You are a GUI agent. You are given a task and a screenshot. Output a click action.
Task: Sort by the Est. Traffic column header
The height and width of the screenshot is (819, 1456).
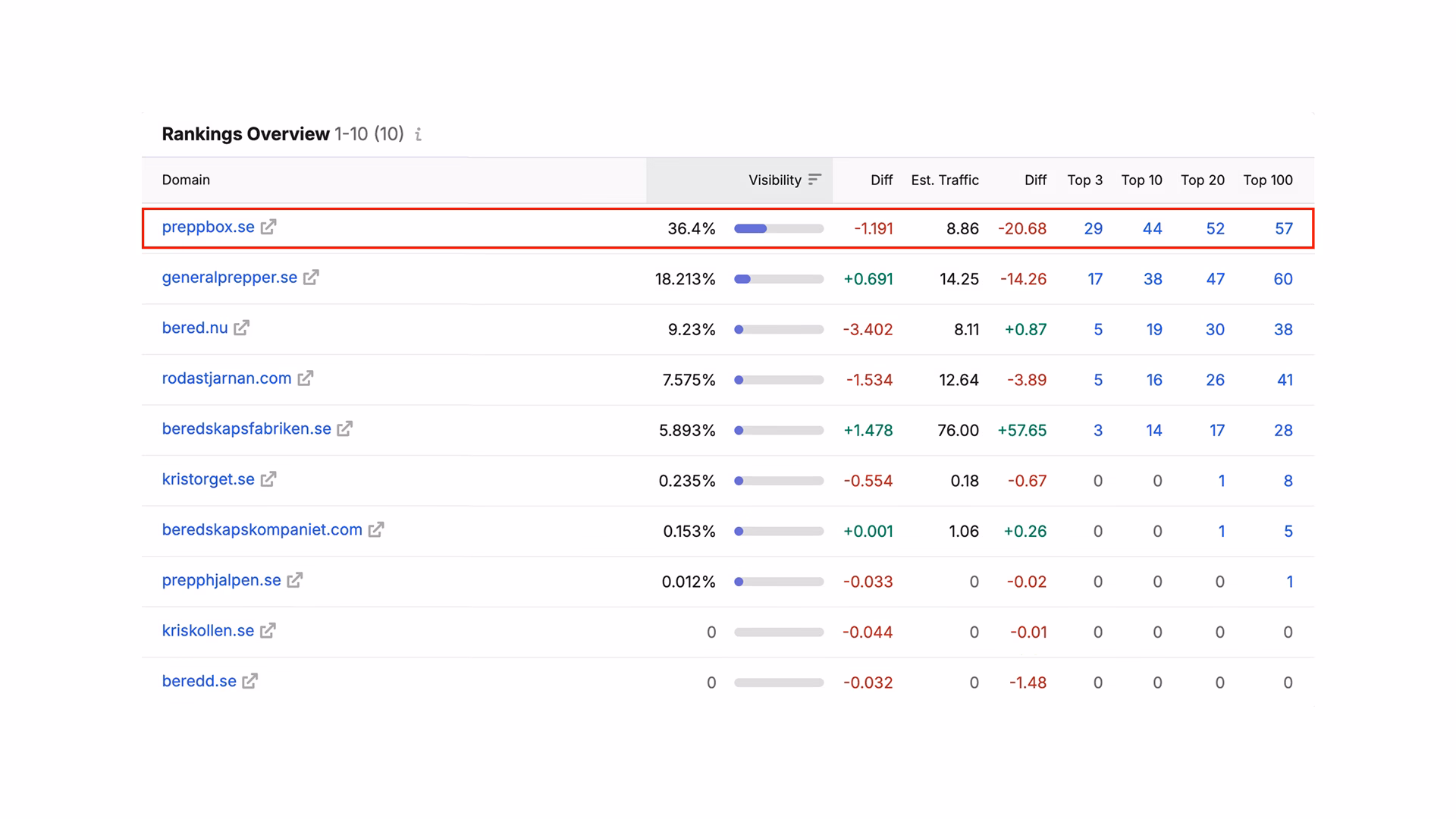point(944,180)
